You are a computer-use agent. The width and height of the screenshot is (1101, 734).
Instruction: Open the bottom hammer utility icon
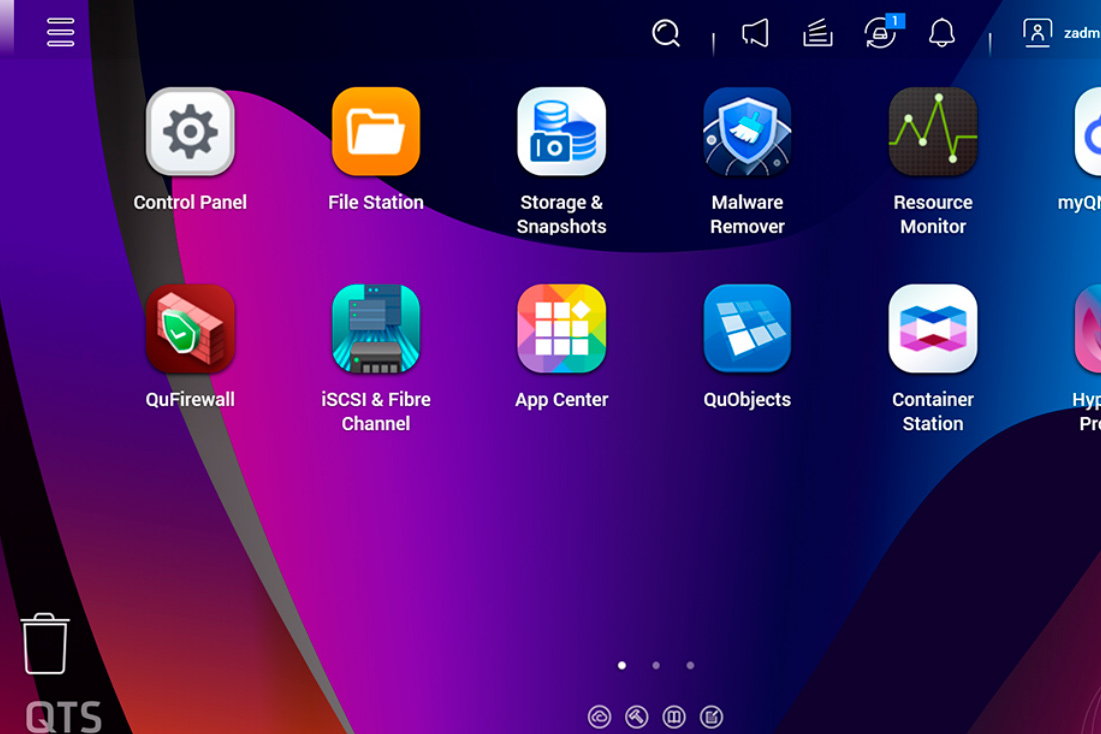(637, 717)
